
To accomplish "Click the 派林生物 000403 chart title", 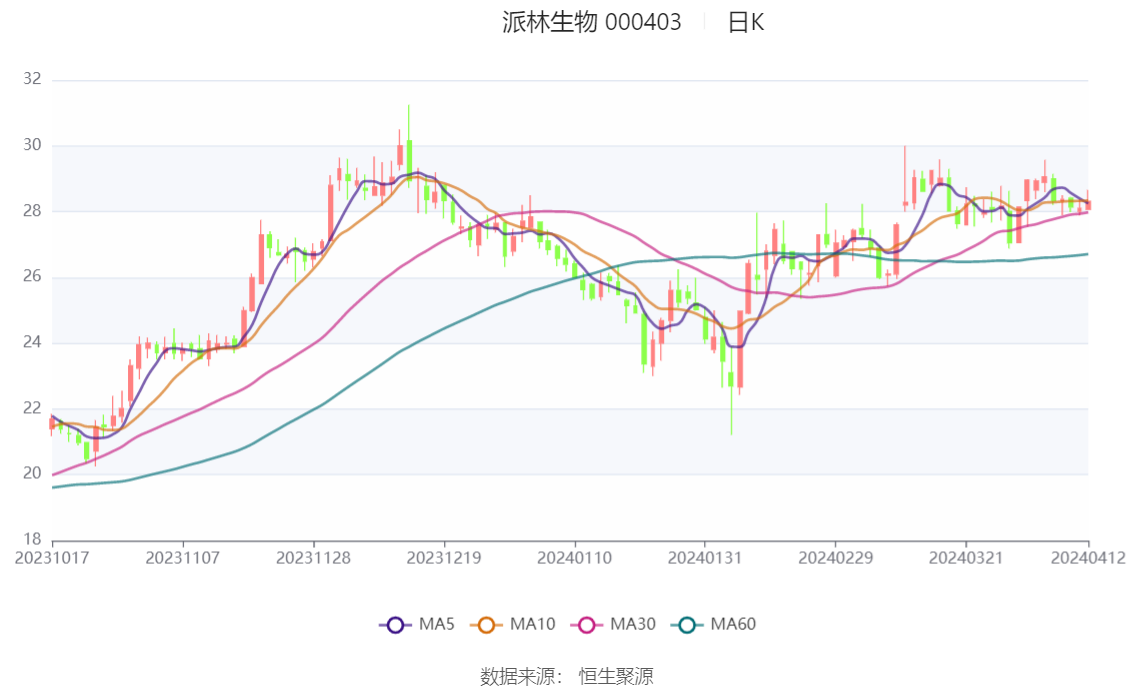I will click(591, 23).
